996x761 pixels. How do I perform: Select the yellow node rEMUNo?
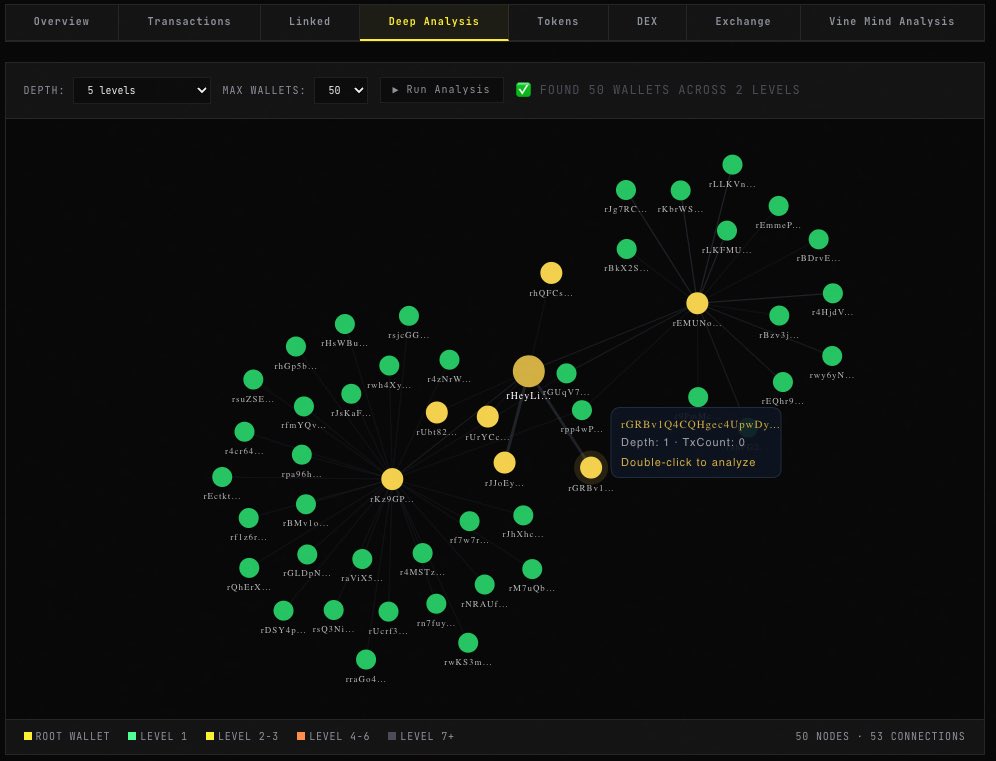(x=697, y=303)
